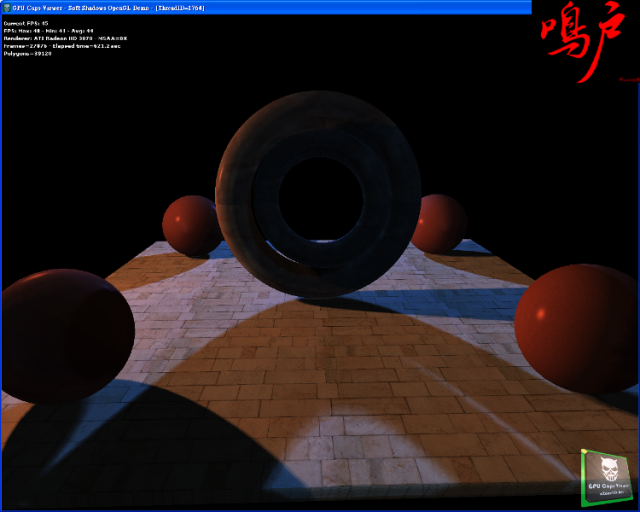Select the FPS Max/Min/Avg statistics line

[x=49, y=31]
